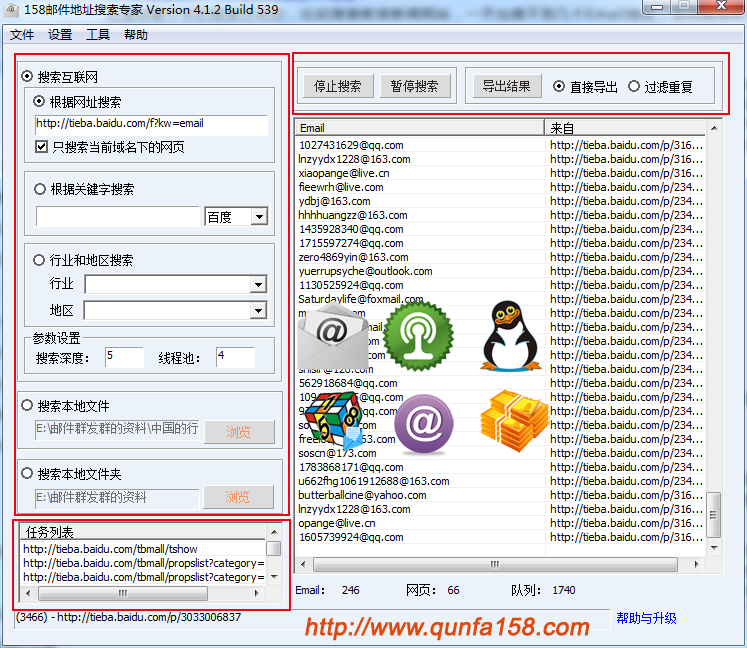Select email row opange@live.cn
The width and height of the screenshot is (747, 648).
[x=420, y=523]
